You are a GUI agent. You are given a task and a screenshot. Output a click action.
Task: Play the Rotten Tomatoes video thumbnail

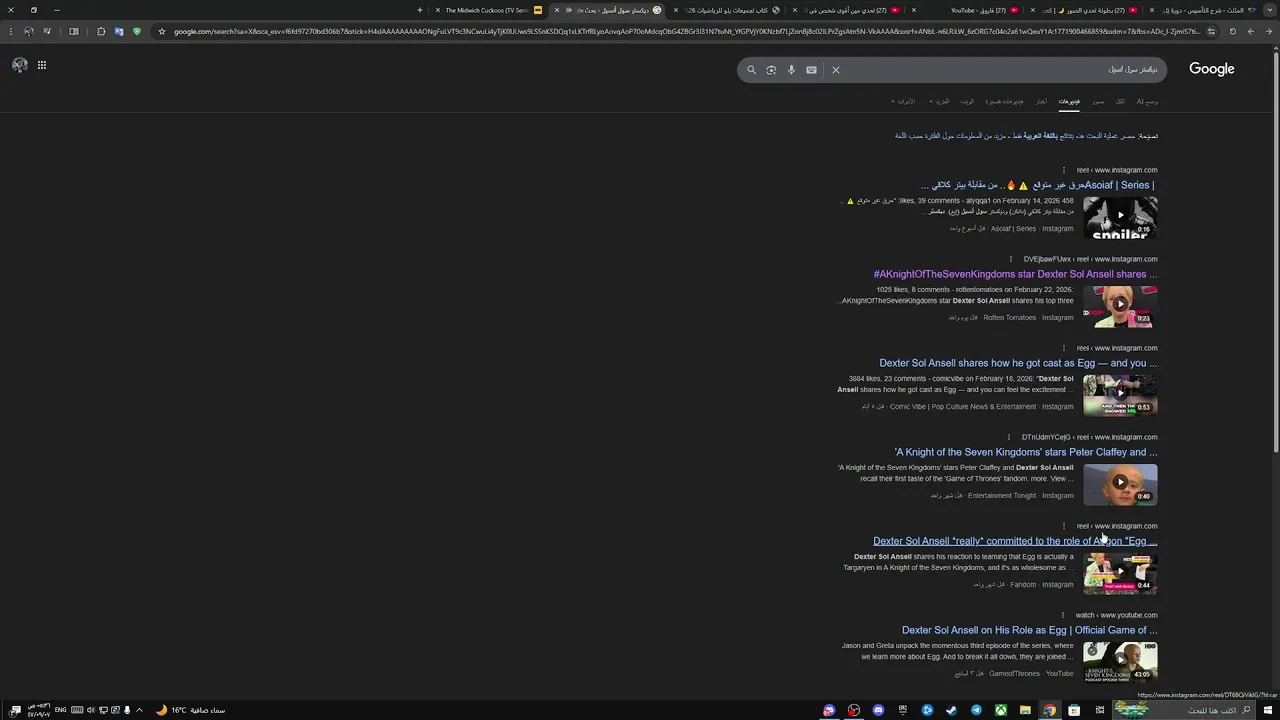pyautogui.click(x=1120, y=305)
